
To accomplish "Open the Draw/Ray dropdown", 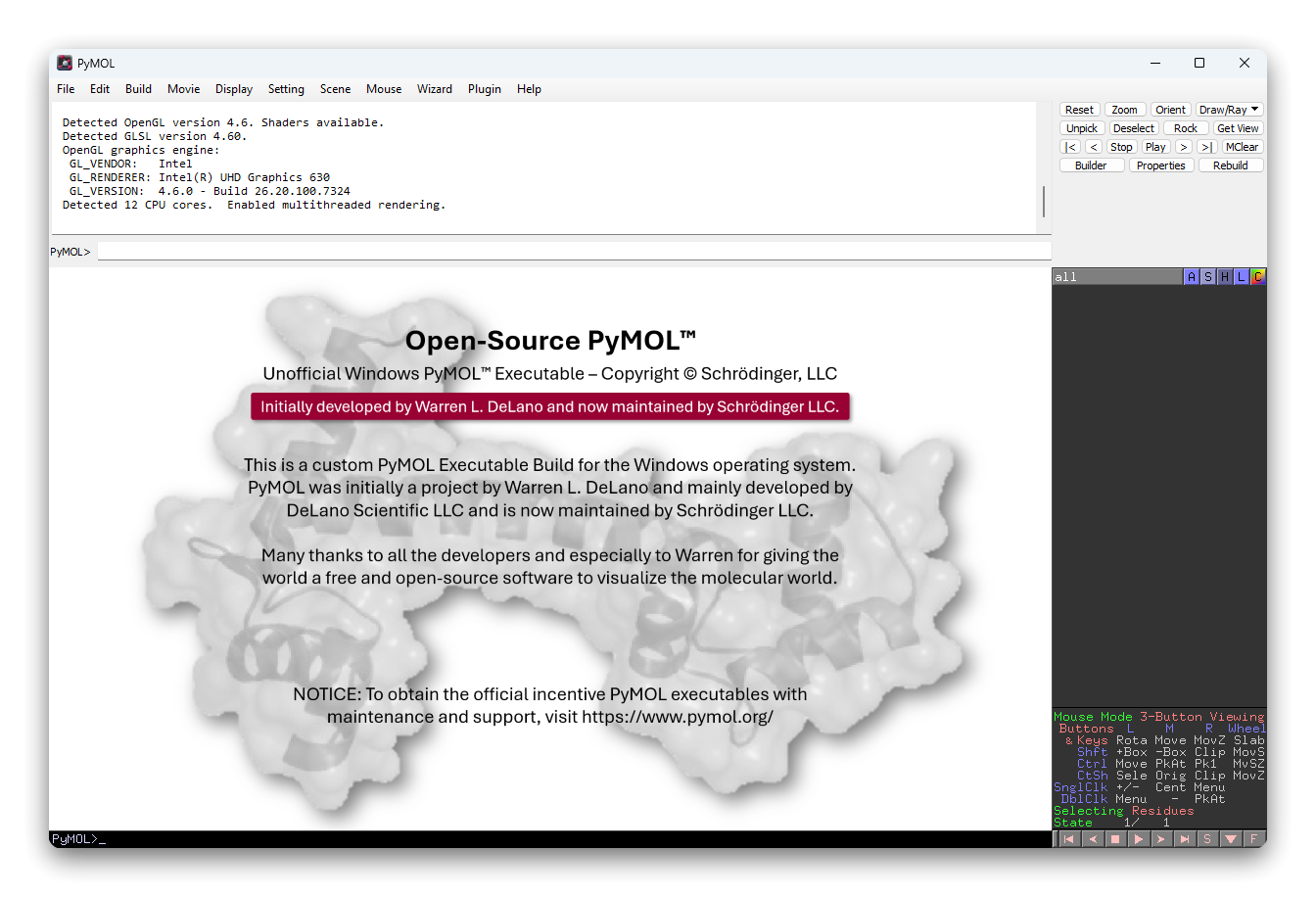I will coord(1229,110).
